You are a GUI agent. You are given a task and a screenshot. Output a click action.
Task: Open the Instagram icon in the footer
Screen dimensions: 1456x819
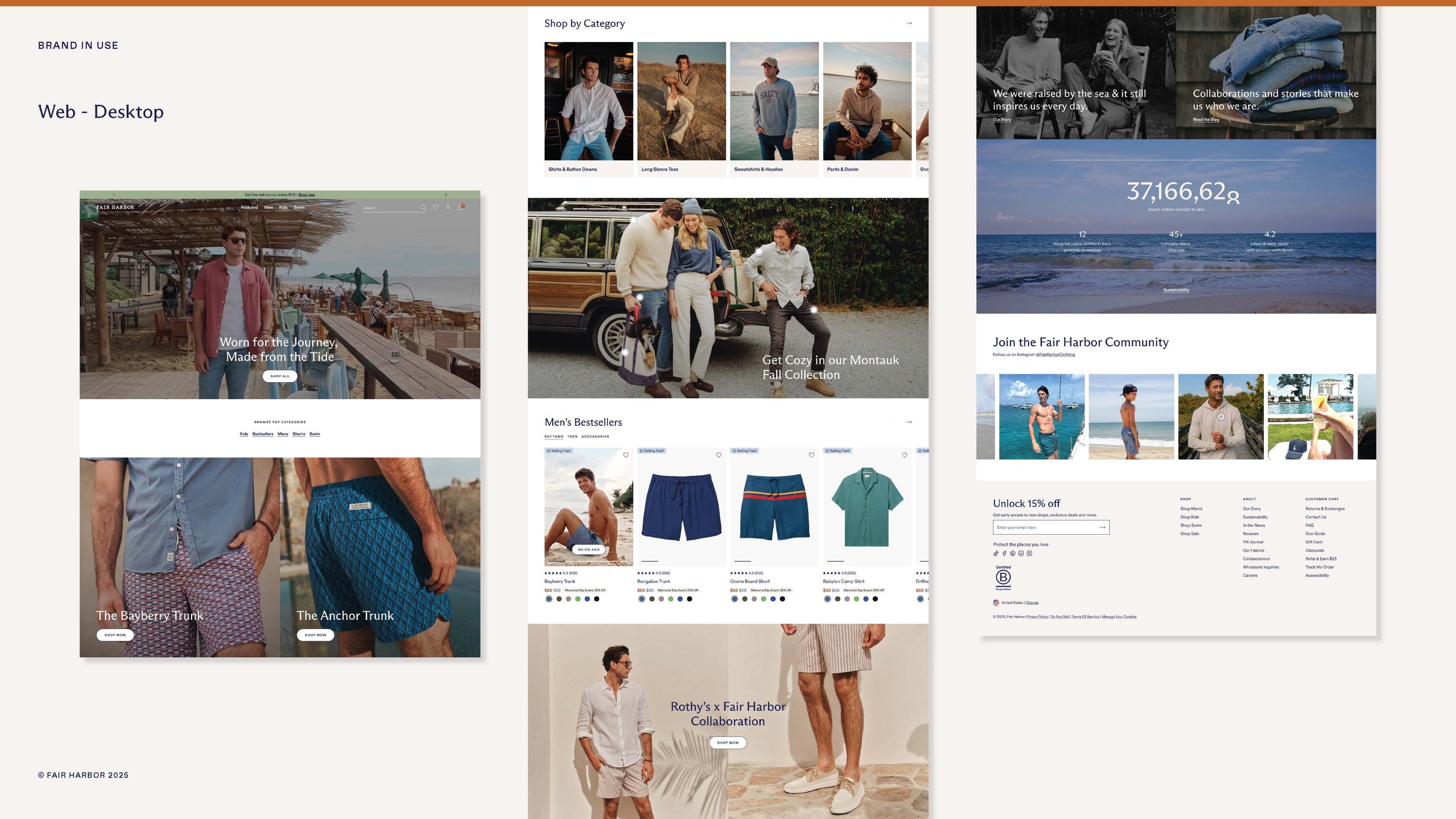(1030, 553)
